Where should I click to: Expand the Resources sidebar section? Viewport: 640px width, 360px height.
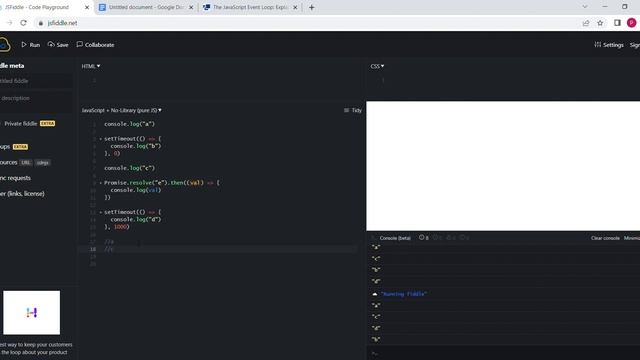tap(9, 162)
